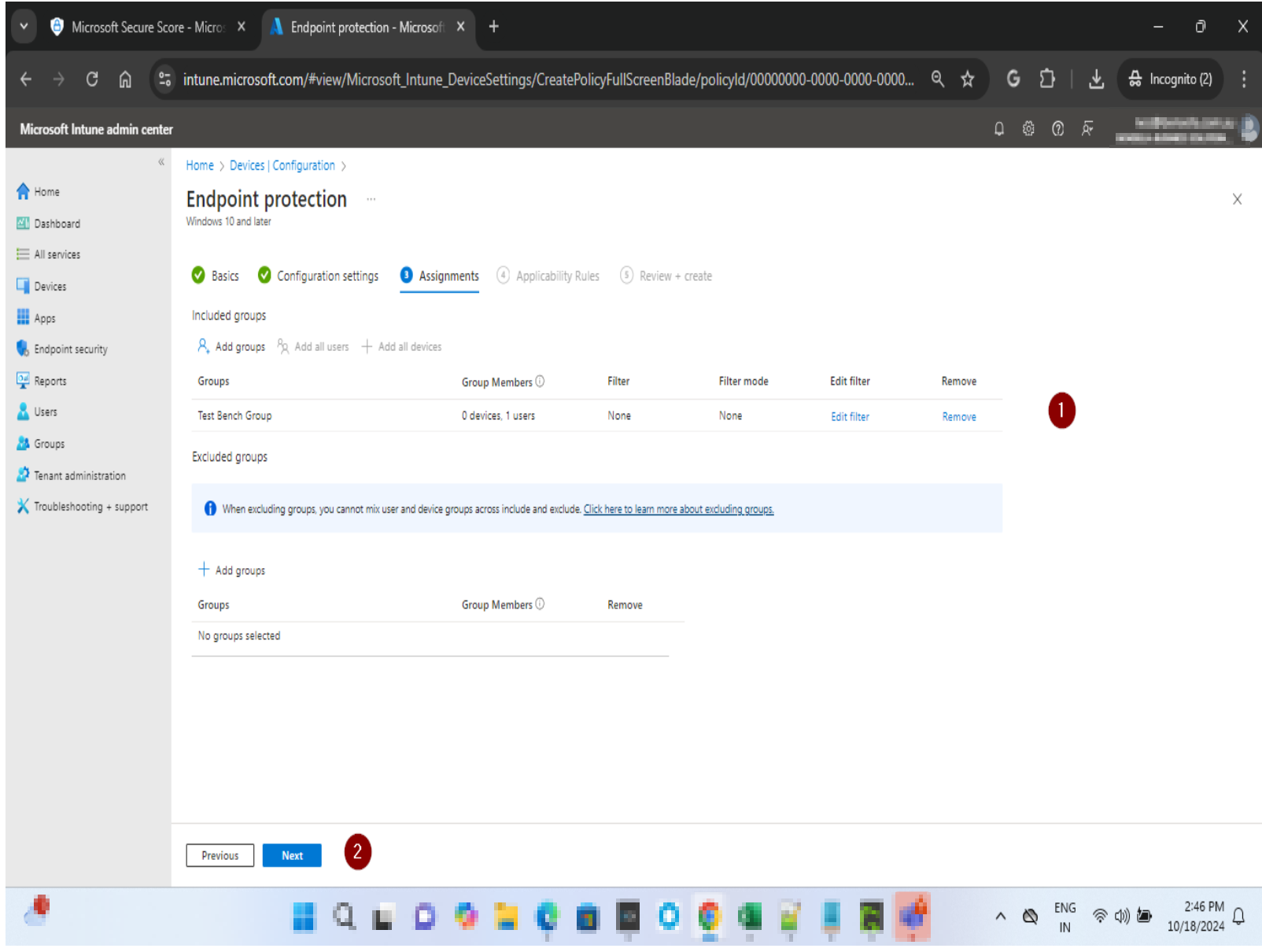
Task: Click '0 devices, 1 users' cell
Action: click(x=498, y=415)
